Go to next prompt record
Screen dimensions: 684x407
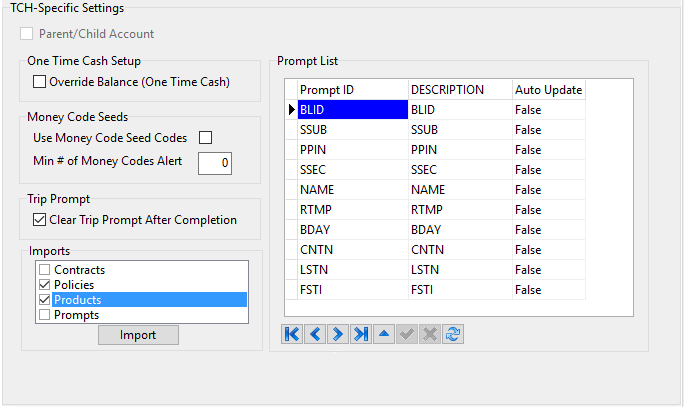pos(338,334)
